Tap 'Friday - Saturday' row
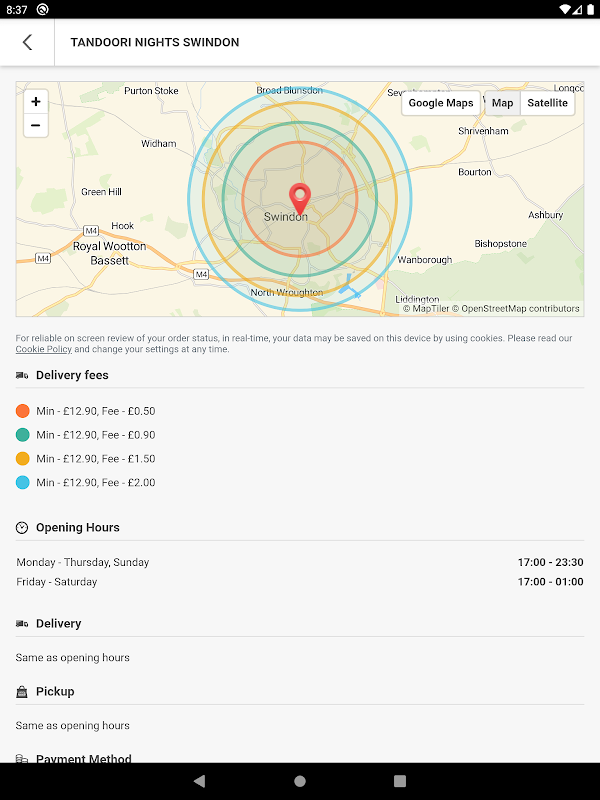 300,582
